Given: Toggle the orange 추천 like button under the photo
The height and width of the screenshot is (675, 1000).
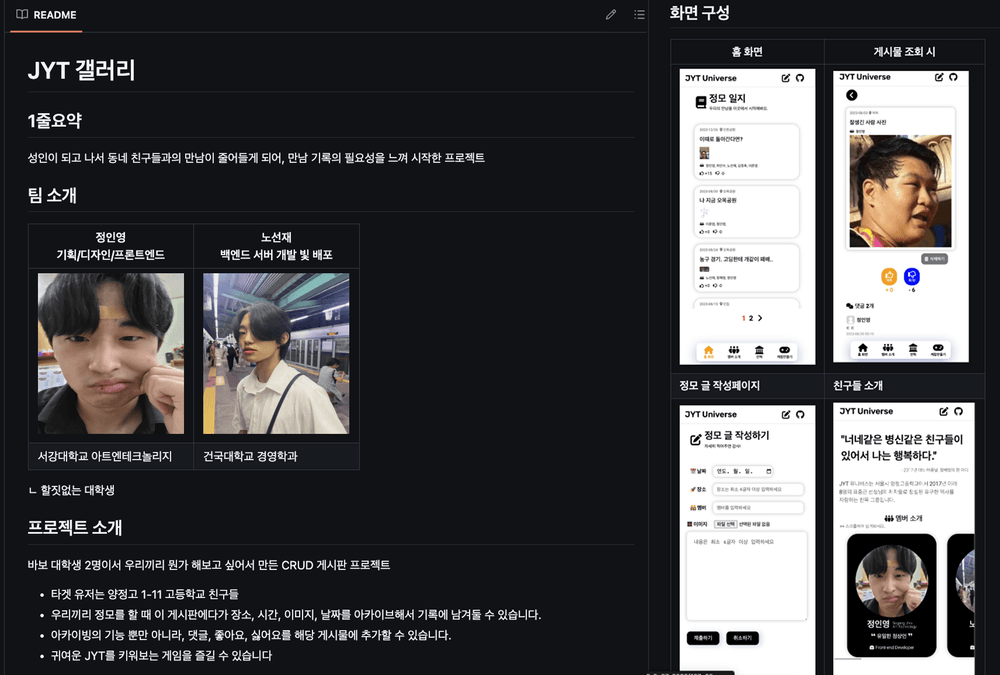Looking at the screenshot, I should pyautogui.click(x=888, y=276).
